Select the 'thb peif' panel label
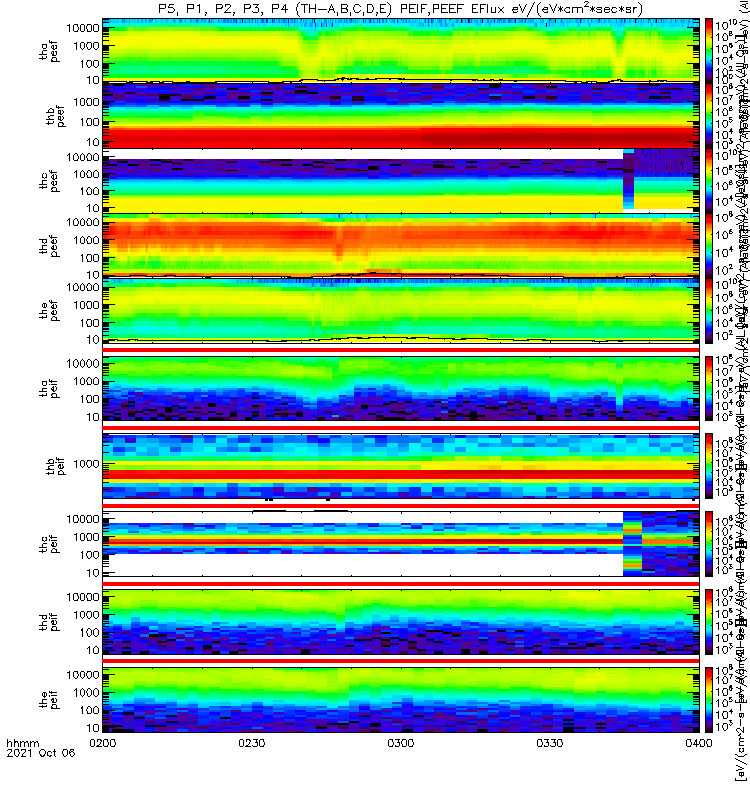The width and height of the screenshot is (750, 800). point(55,466)
